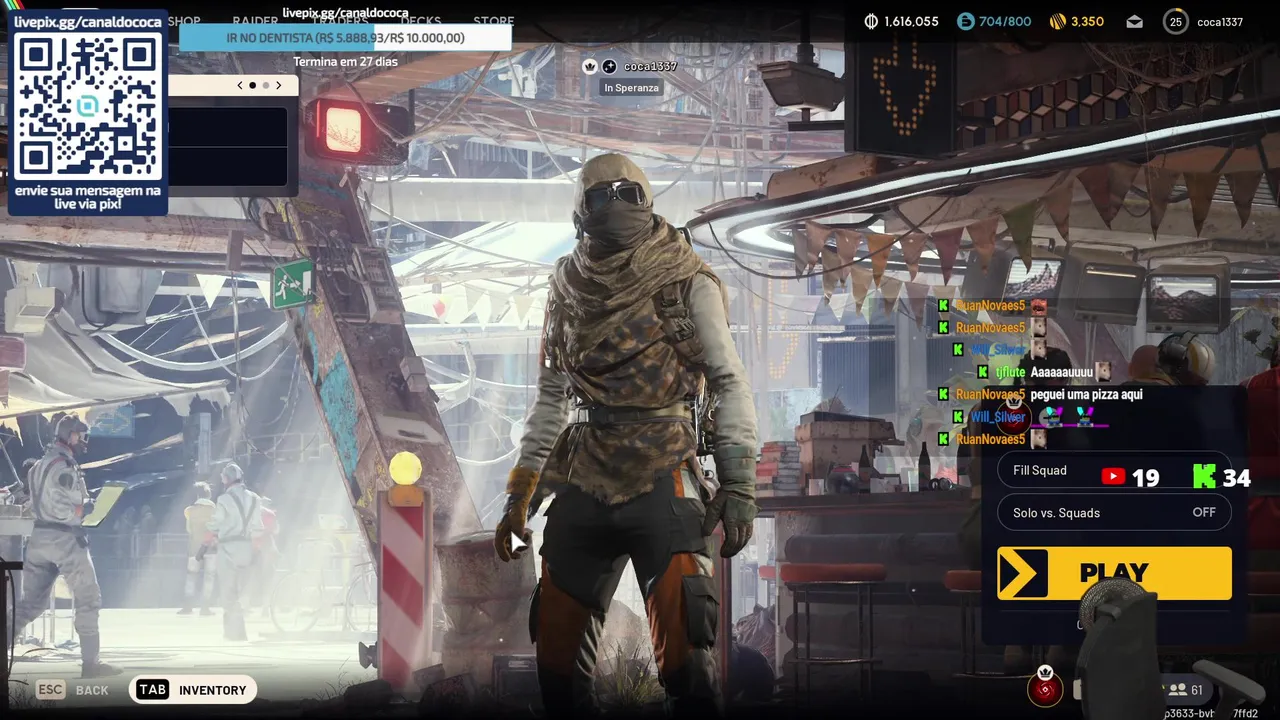This screenshot has height=720, width=1280.
Task: Click the LivePix QR code
Action: [88, 105]
